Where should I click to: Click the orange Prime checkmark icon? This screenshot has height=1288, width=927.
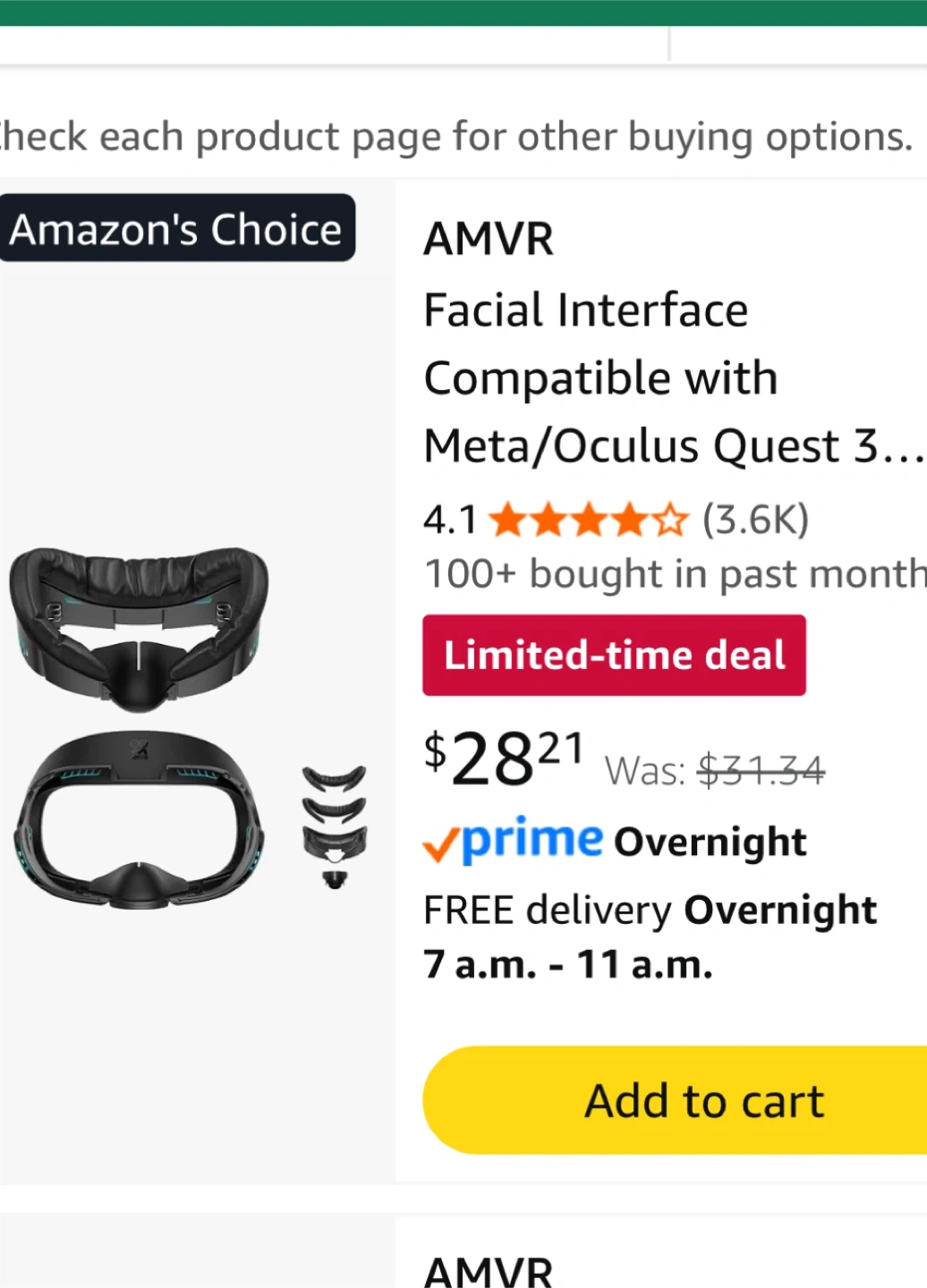pos(440,843)
